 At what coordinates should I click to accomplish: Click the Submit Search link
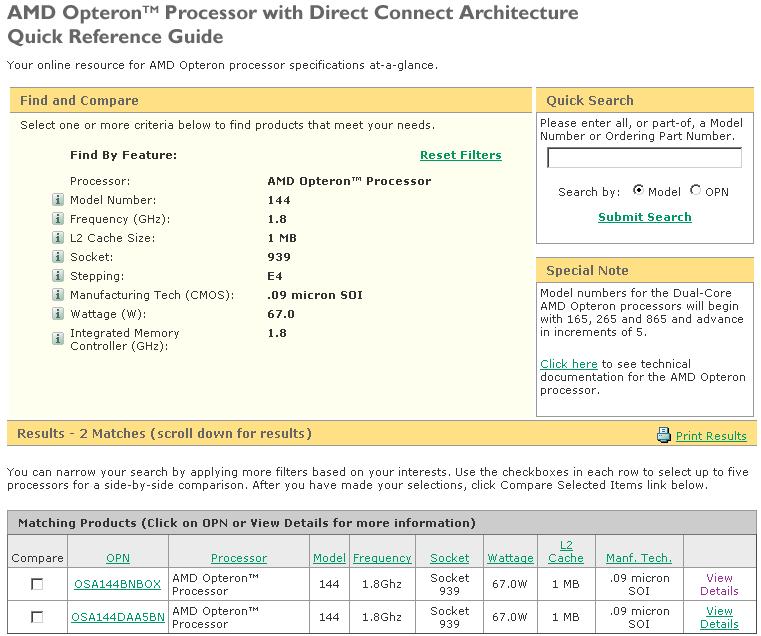click(645, 217)
